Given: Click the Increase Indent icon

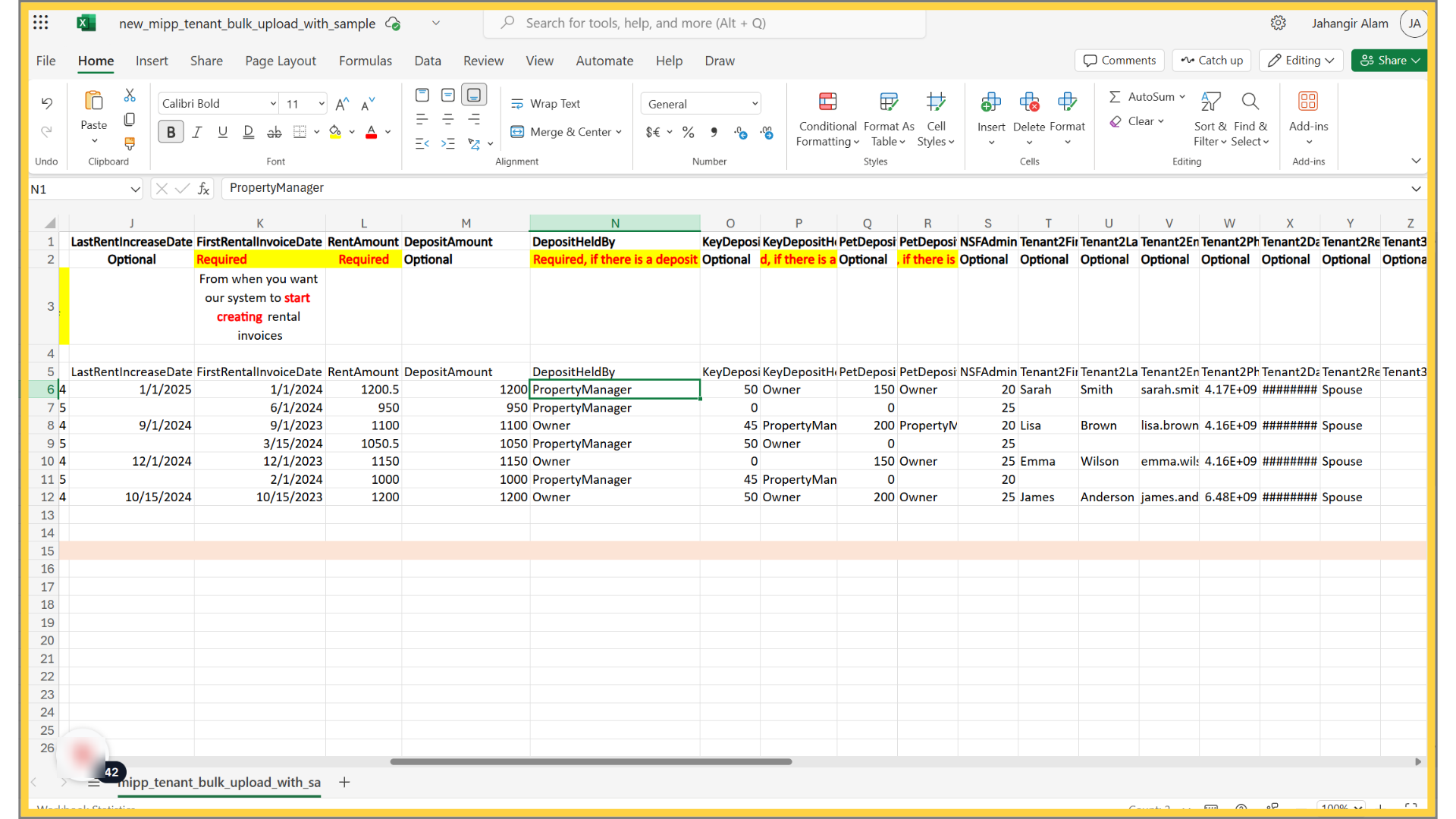Looking at the screenshot, I should [448, 143].
